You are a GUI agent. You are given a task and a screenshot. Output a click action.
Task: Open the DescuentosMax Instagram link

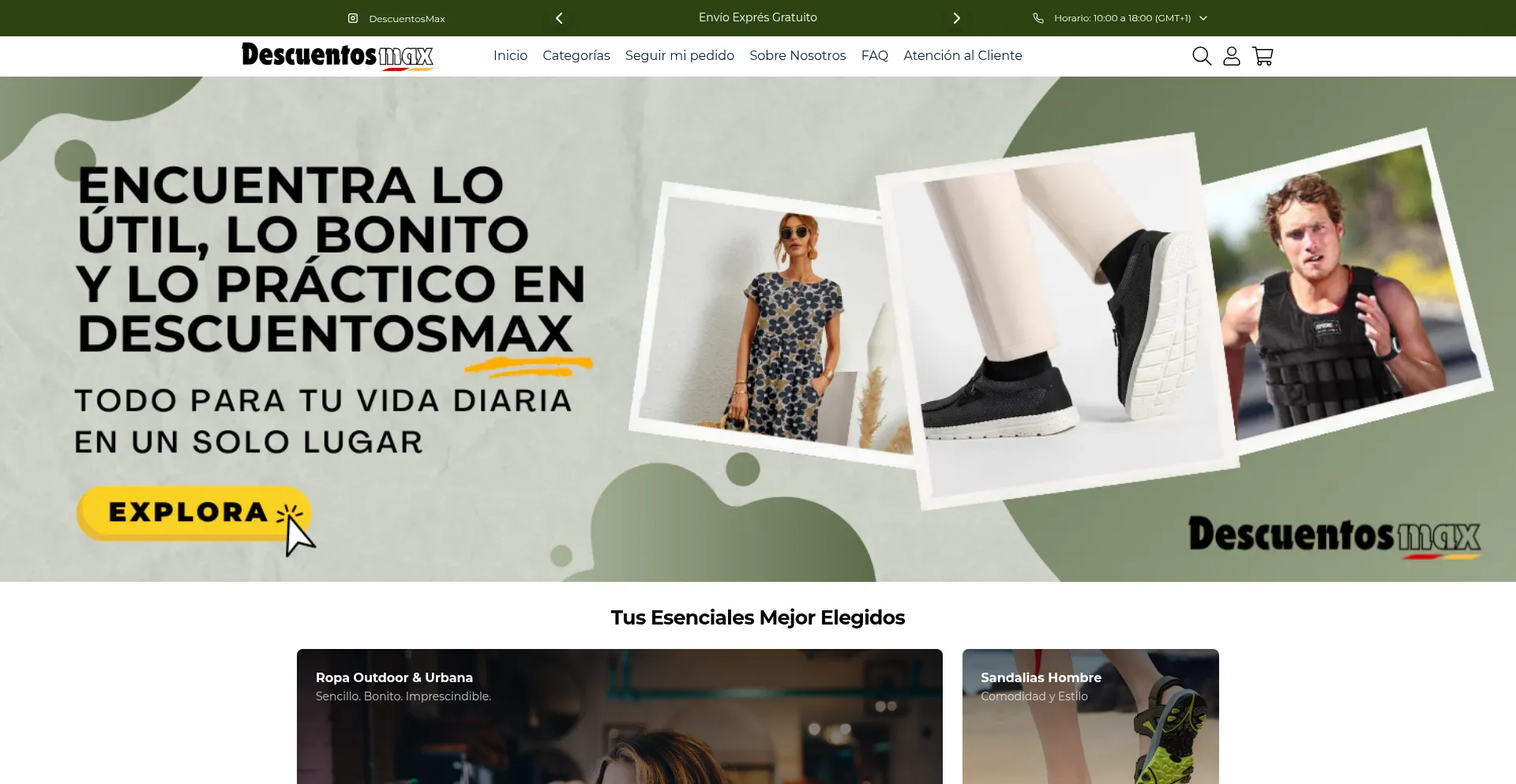(407, 18)
